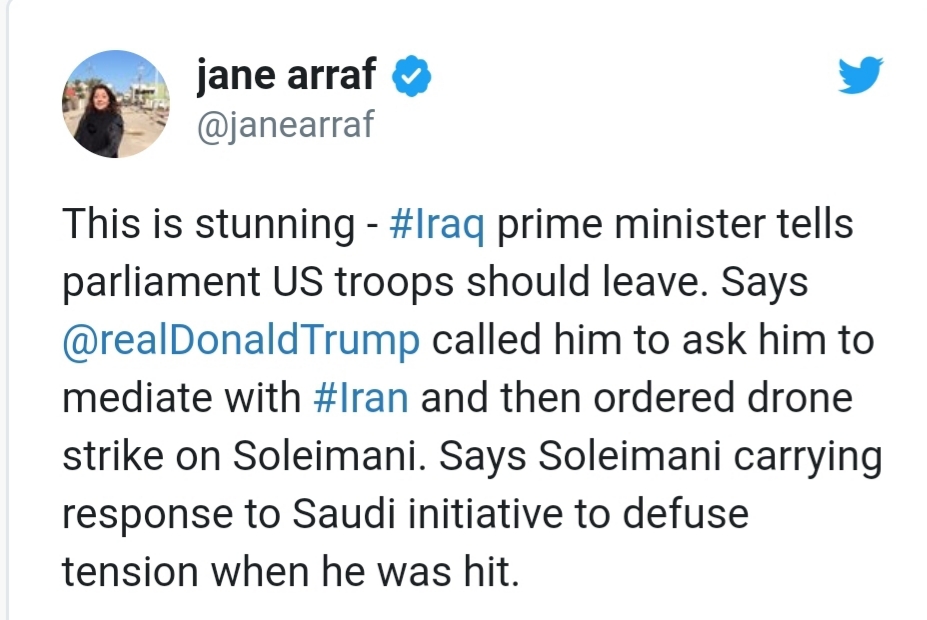
Task: Select the phrase "This is stunning"
Action: pyautogui.click(x=209, y=225)
